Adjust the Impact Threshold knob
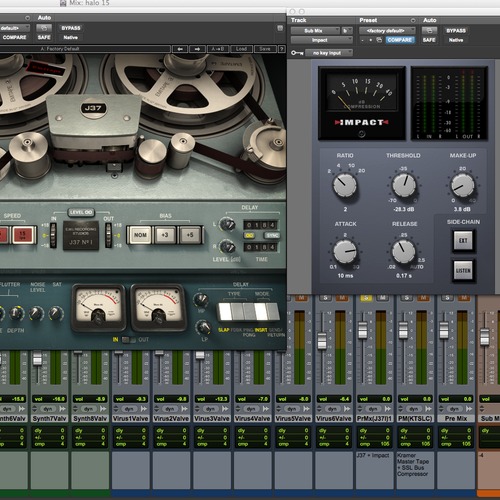This screenshot has width=500, height=500. pos(404,185)
